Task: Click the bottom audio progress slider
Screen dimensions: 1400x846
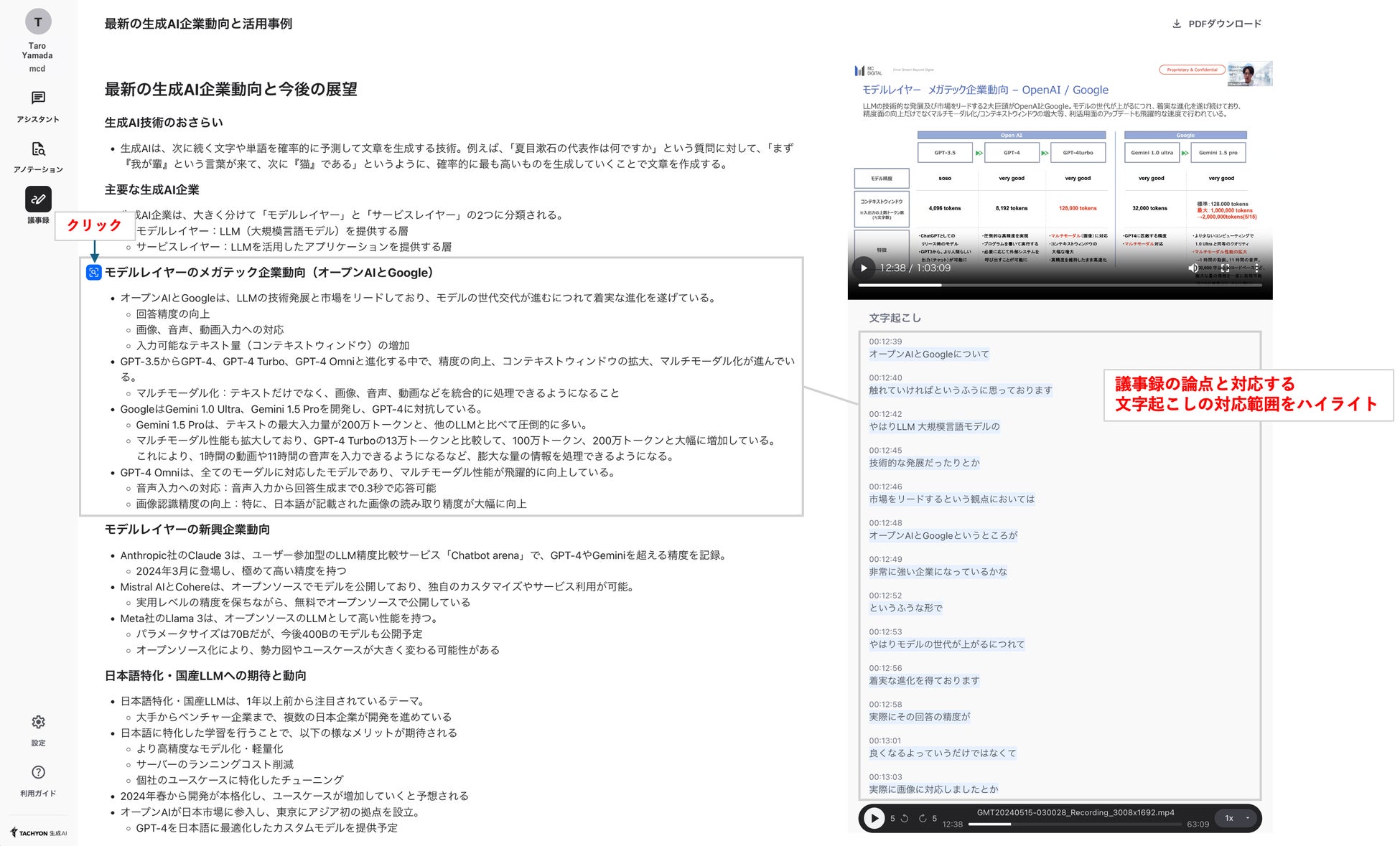Action: tap(1075, 824)
